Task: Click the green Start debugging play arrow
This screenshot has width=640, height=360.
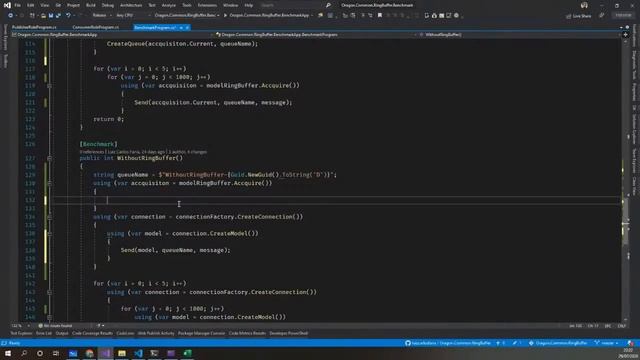Action: 225,16
